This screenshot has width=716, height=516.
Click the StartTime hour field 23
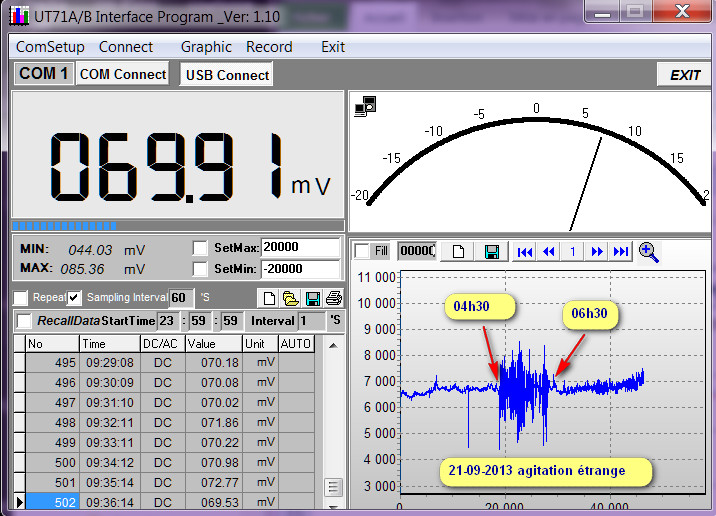pyautogui.click(x=168, y=321)
